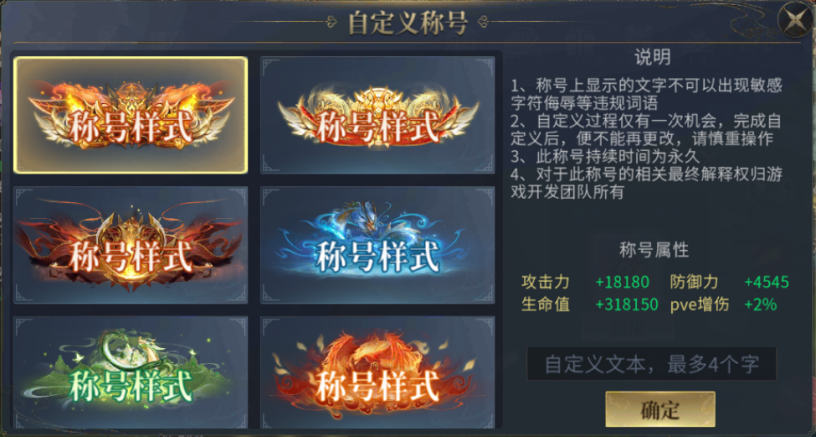Click rule 3 about 持续时间为永久
This screenshot has width=817, height=437.
pyautogui.click(x=605, y=156)
